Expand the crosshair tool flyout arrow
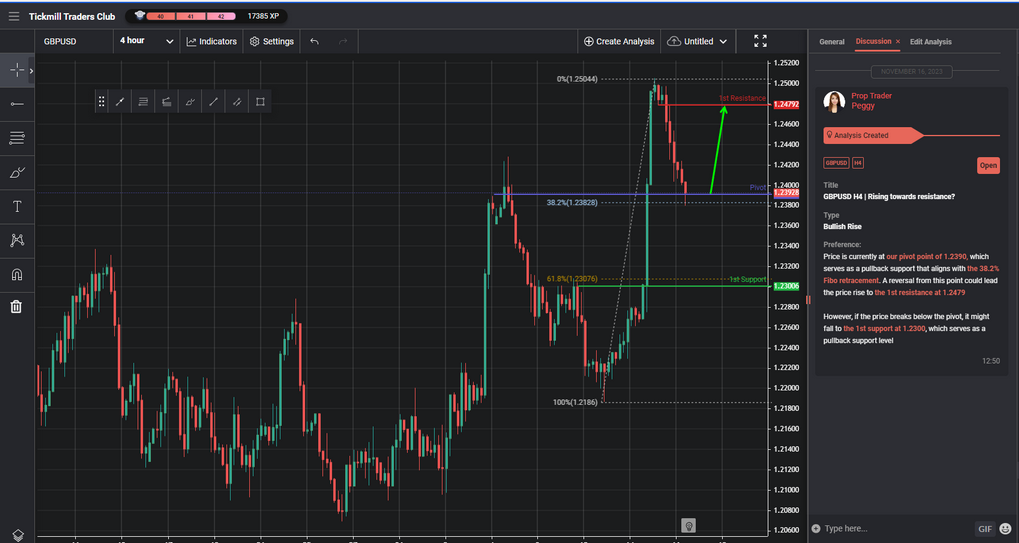 31,70
